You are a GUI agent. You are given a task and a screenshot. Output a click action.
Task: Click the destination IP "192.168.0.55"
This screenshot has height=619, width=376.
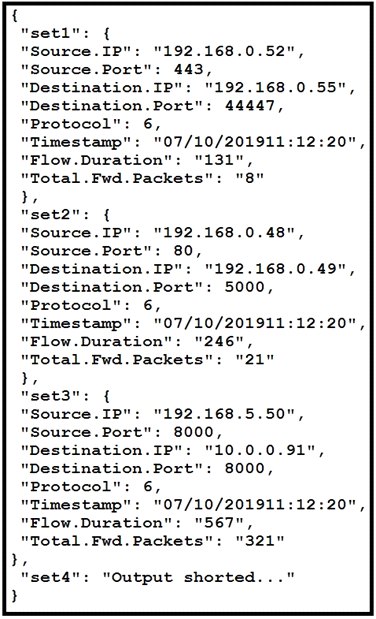click(x=275, y=87)
